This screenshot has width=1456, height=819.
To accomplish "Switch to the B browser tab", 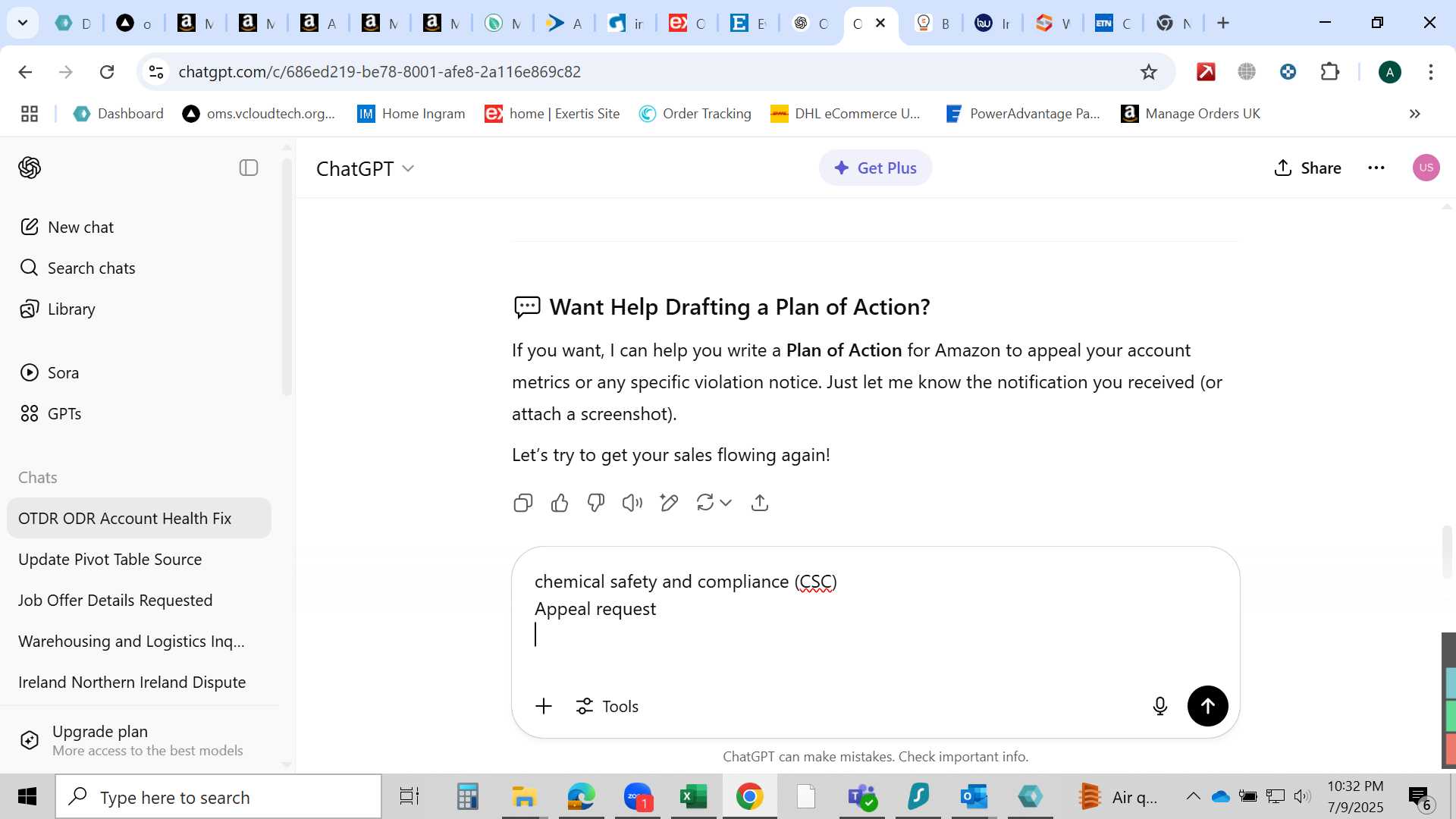I will pyautogui.click(x=933, y=23).
